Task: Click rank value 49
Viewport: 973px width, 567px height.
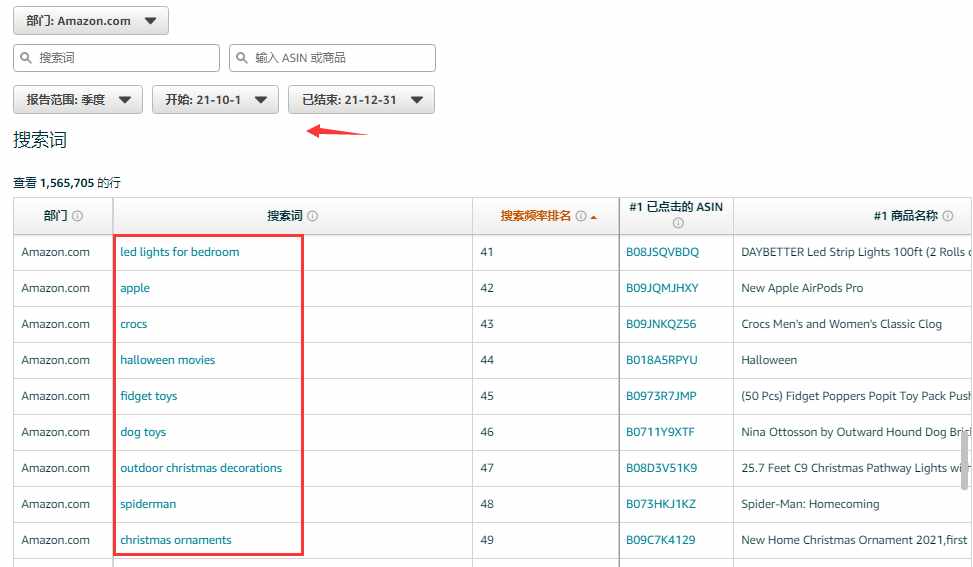Action: point(486,540)
